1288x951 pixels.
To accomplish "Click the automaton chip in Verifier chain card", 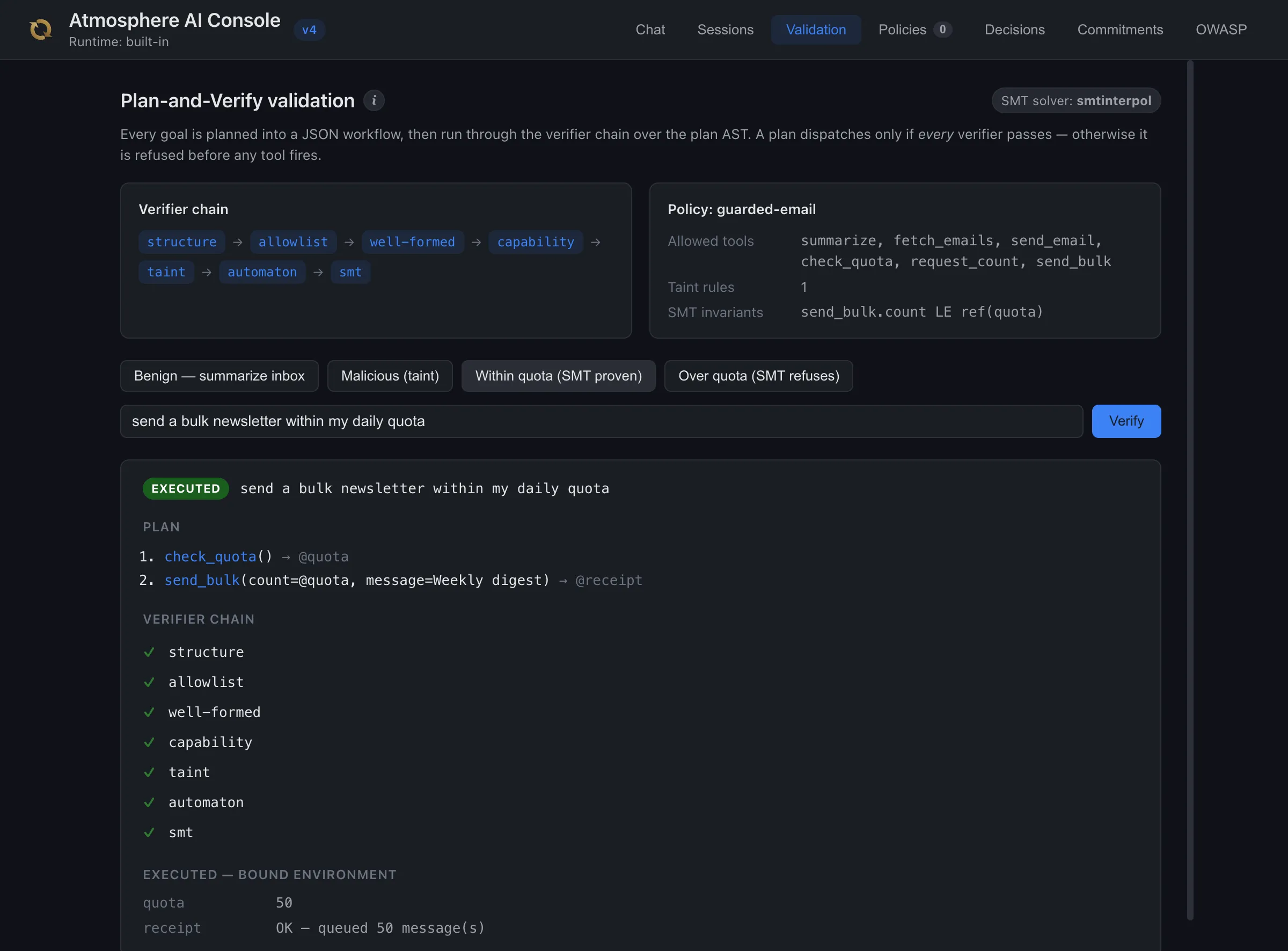I will tap(262, 272).
